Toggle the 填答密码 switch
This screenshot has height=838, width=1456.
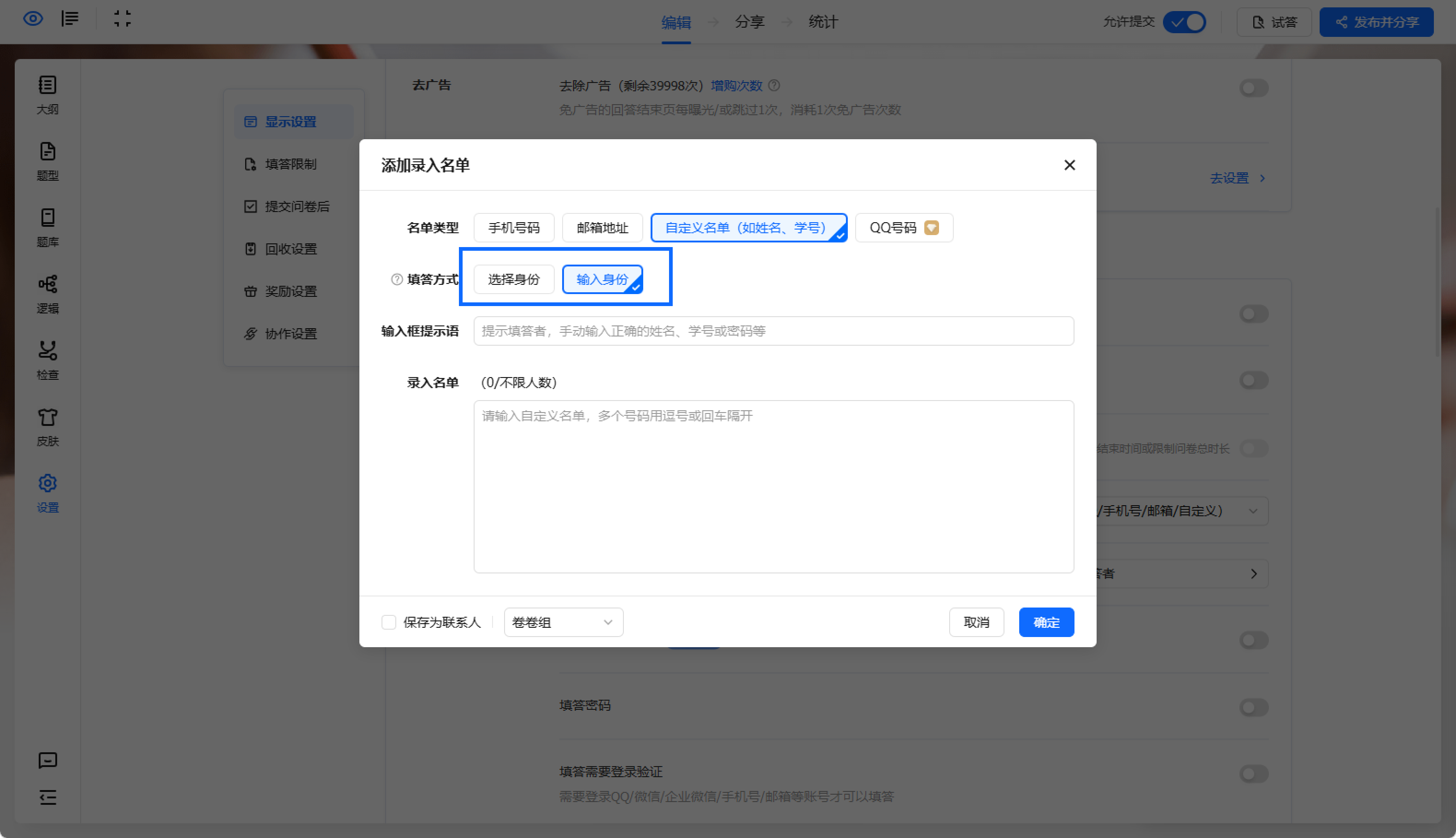[1254, 708]
